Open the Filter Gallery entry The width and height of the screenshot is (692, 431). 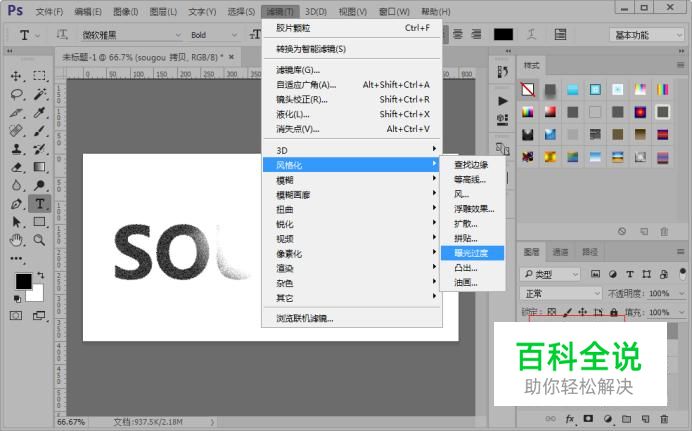point(352,70)
